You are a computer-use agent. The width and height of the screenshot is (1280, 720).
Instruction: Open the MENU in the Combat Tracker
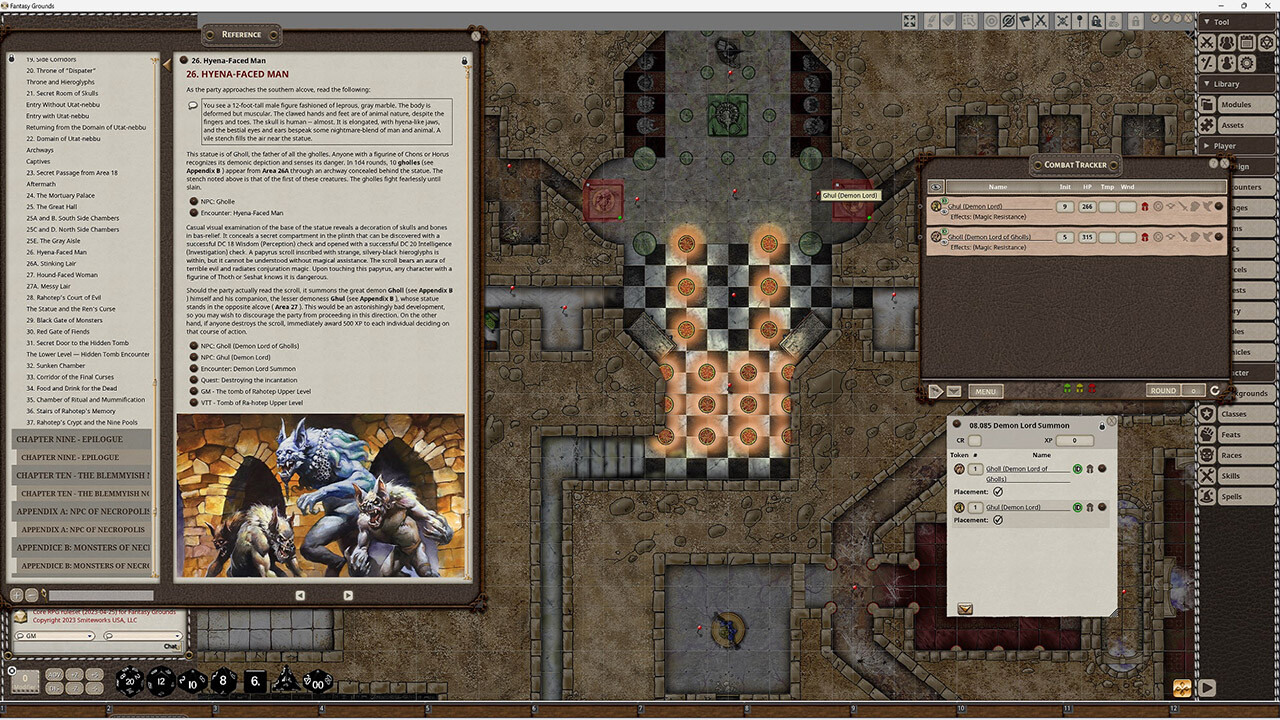click(985, 391)
